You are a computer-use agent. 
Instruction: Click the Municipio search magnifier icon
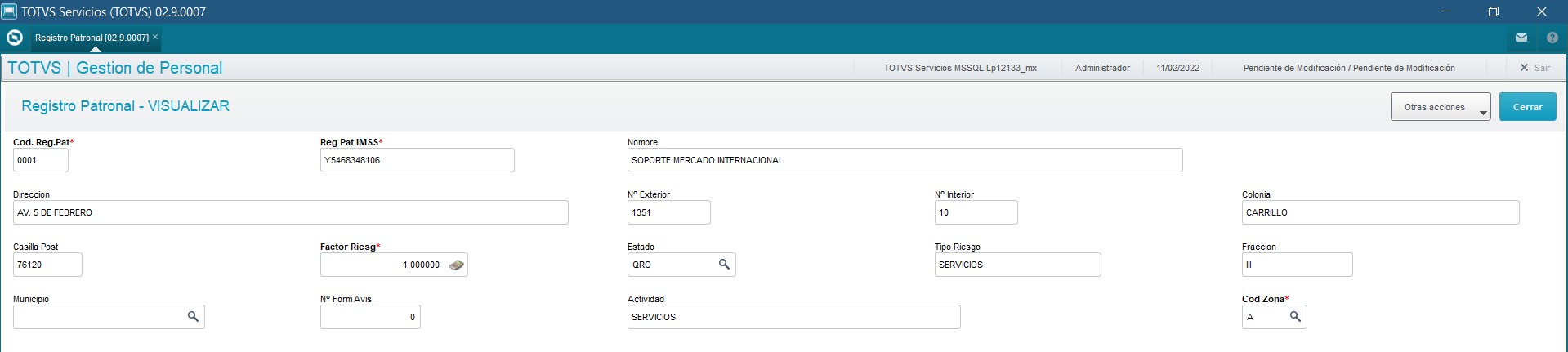point(193,317)
